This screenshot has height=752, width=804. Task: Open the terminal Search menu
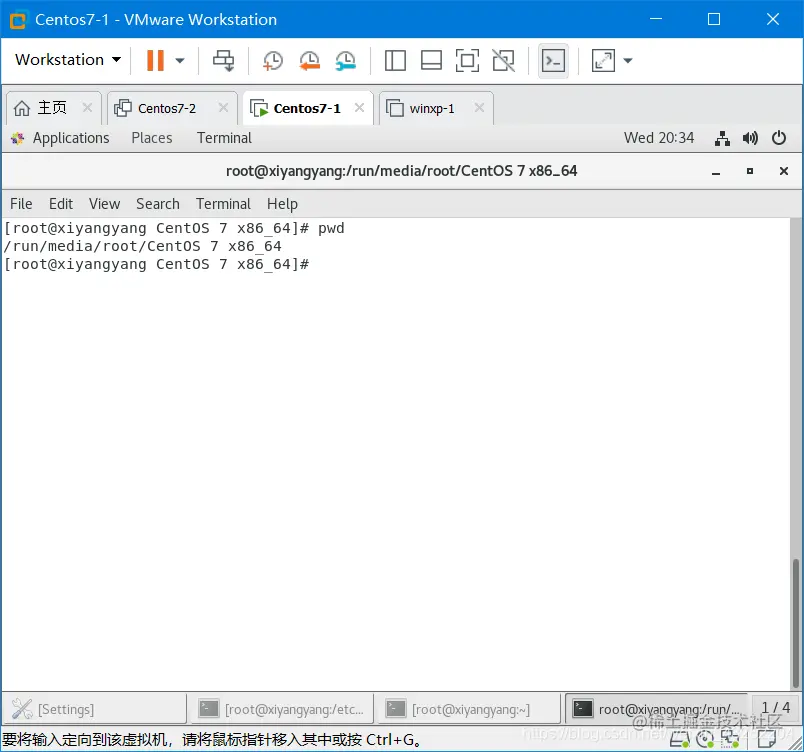pyautogui.click(x=158, y=204)
